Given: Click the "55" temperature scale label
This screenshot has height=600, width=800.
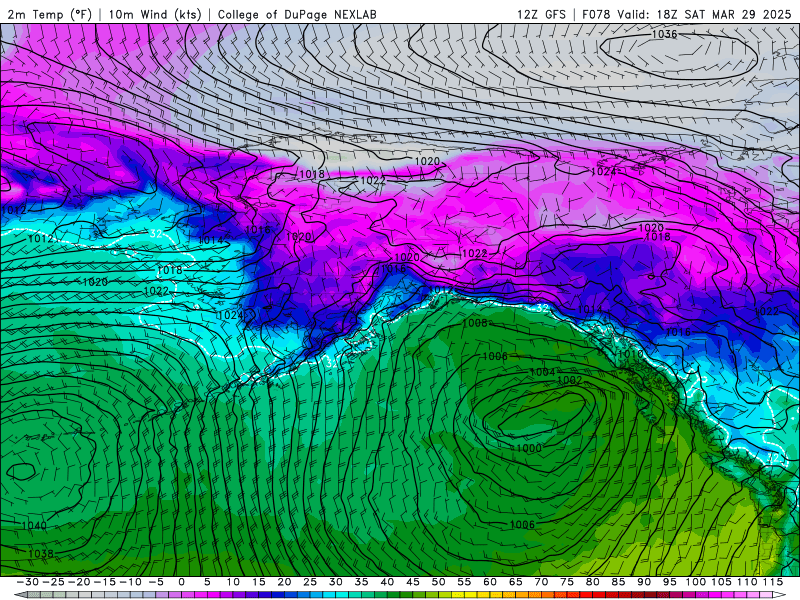Looking at the screenshot, I should 464,582.
